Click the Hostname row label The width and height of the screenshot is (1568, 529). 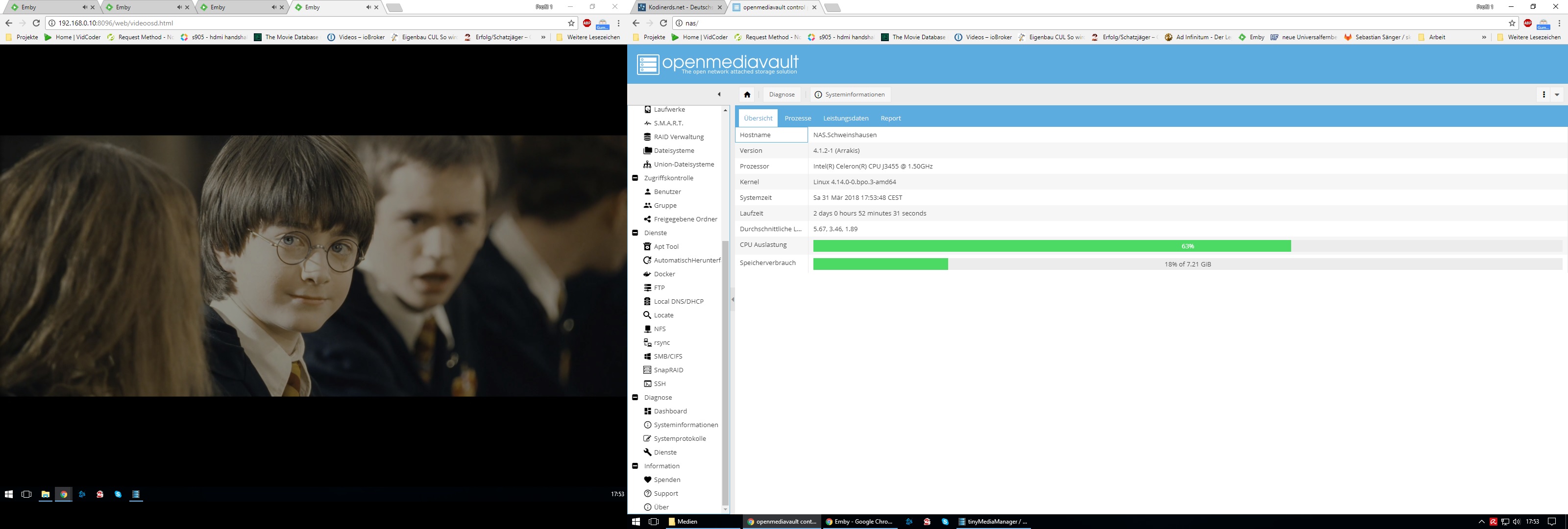coord(771,135)
